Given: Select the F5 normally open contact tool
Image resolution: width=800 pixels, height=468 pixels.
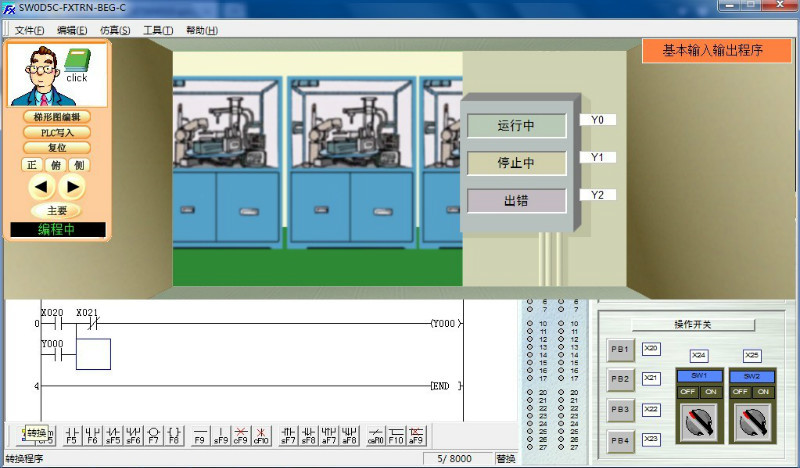Looking at the screenshot, I should pos(71,435).
